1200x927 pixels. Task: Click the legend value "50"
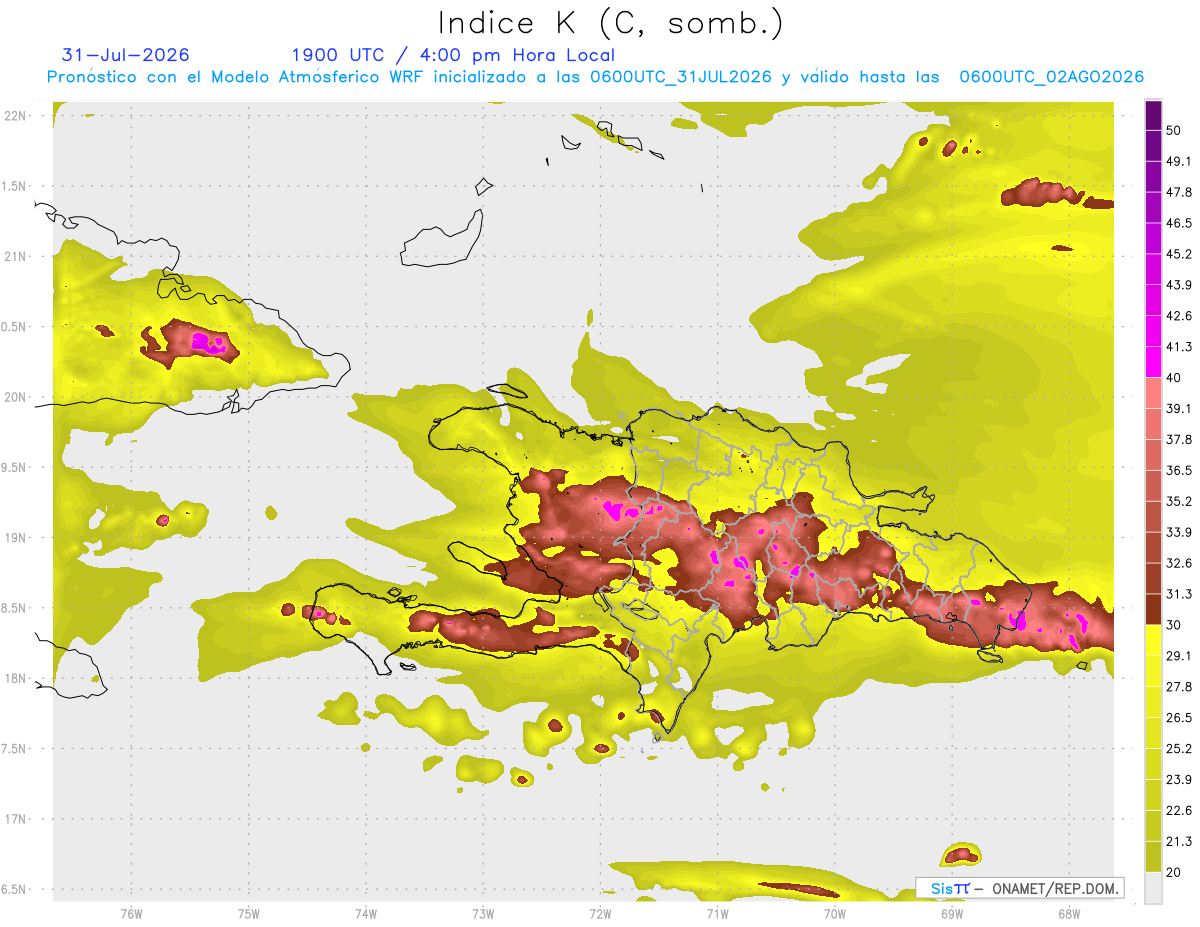coord(1175,130)
